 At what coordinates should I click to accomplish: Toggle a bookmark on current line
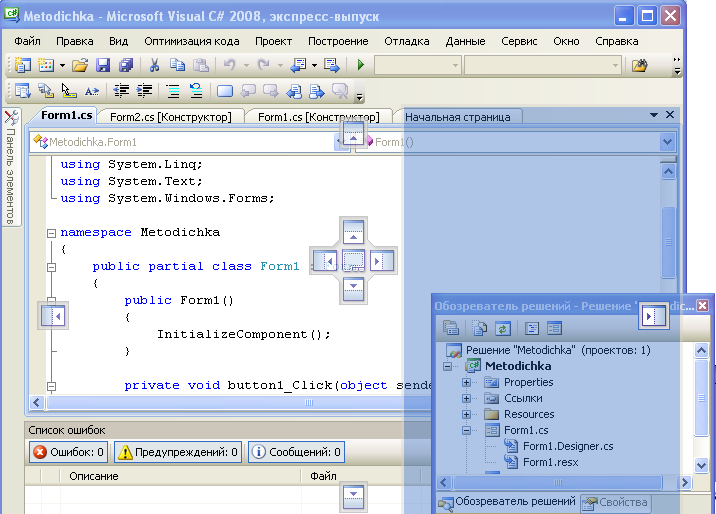[225, 91]
